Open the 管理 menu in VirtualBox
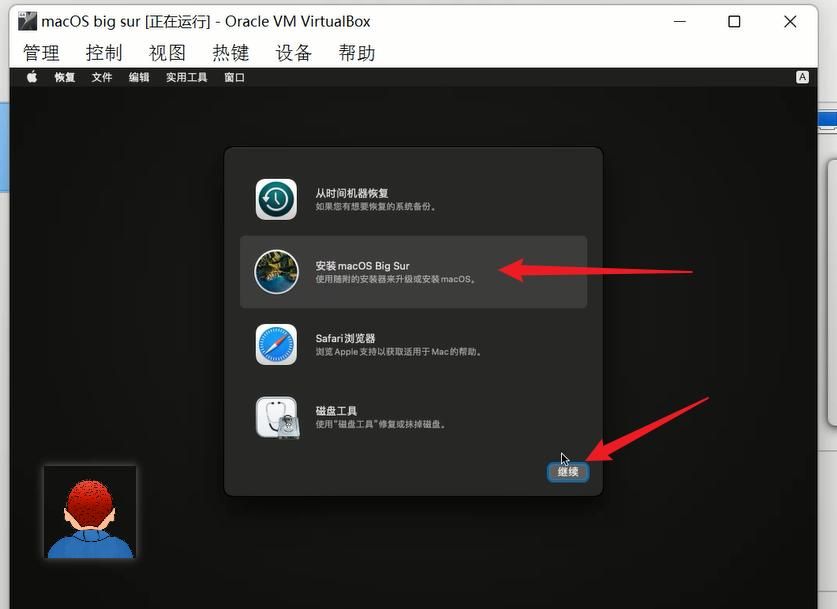The image size is (837, 609). [x=41, y=53]
